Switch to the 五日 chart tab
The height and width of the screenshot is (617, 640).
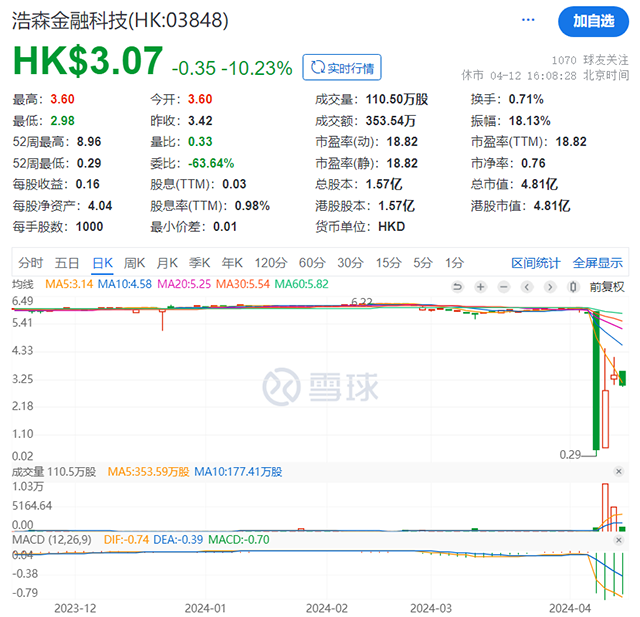[67, 263]
